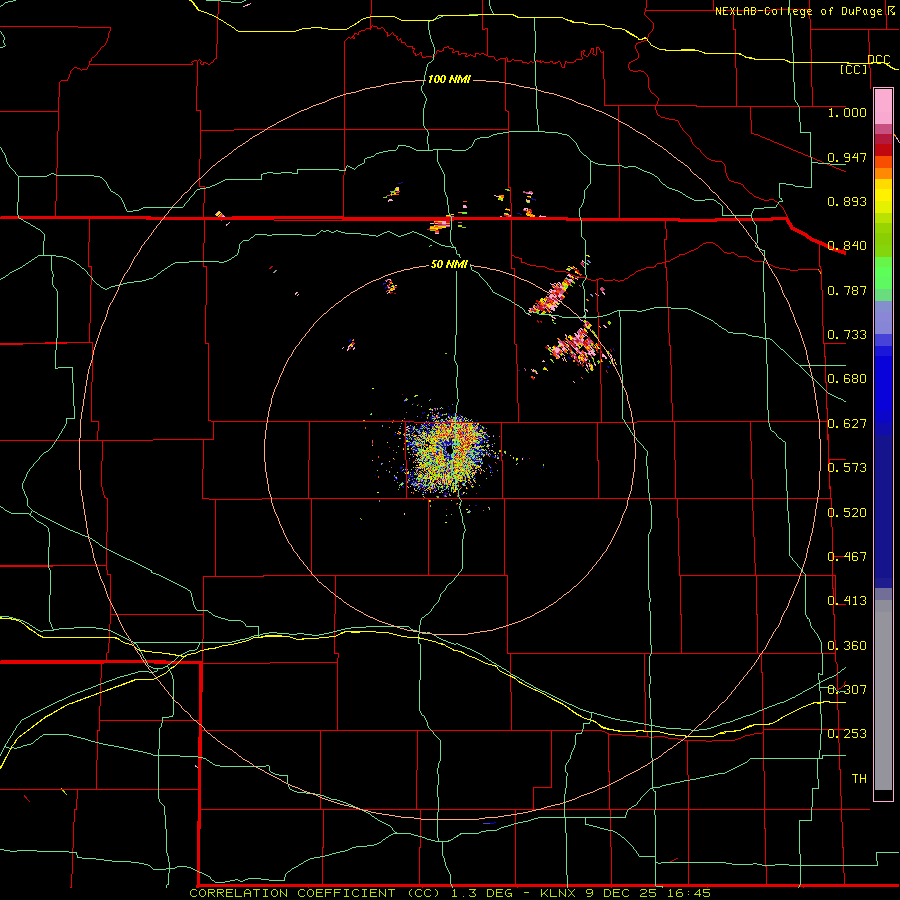Viewport: 900px width, 900px height.
Task: Pick the pink segment of the color bar
Action: tap(883, 106)
